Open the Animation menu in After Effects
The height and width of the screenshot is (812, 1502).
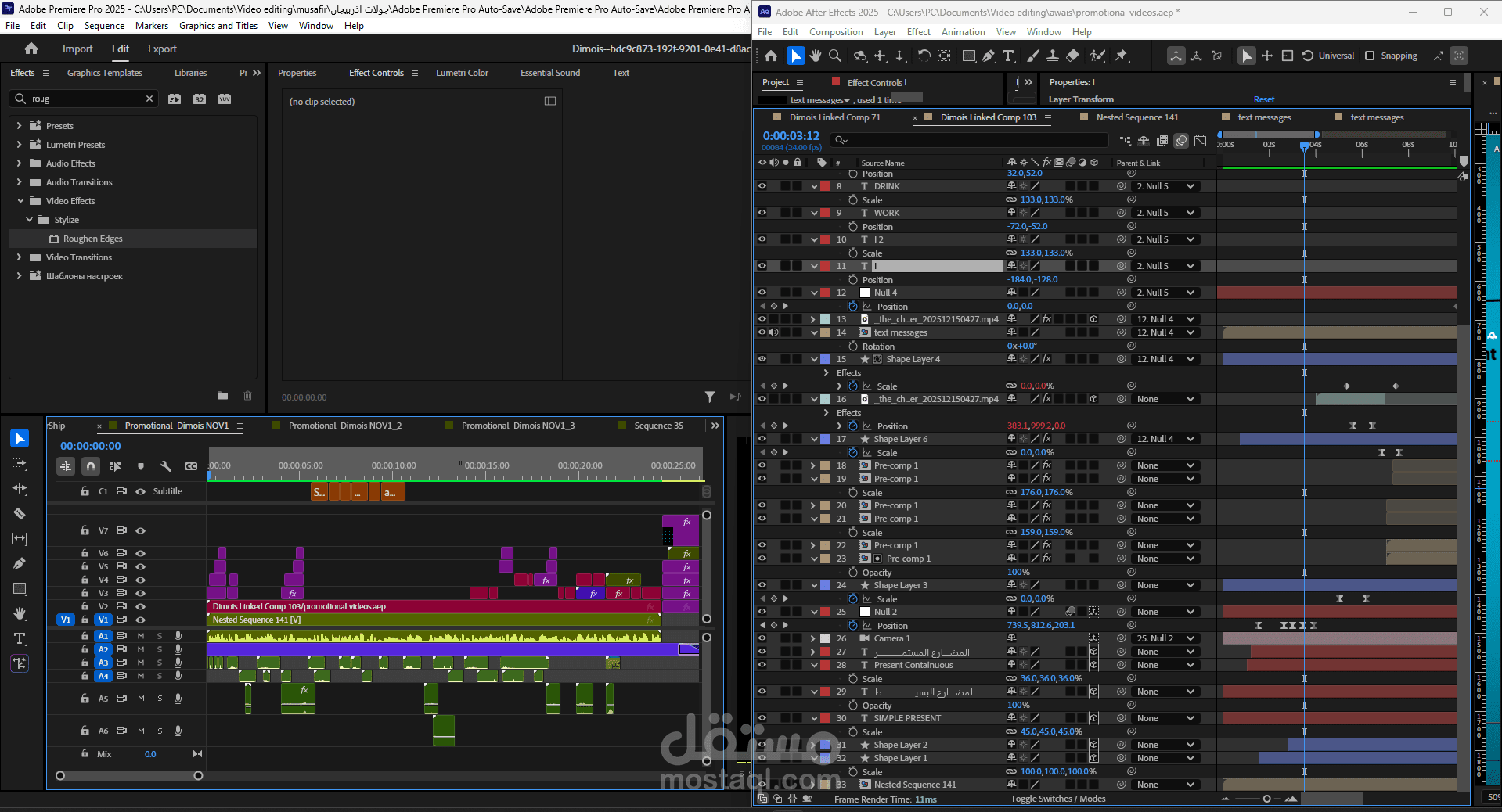click(963, 32)
